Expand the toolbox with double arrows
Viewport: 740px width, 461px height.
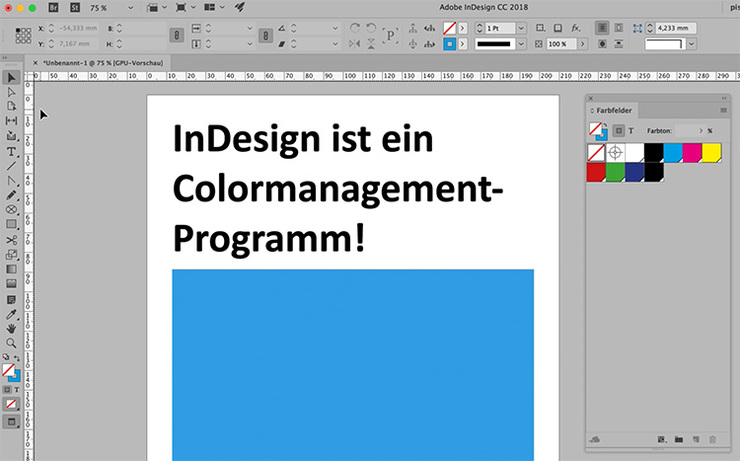(x=5, y=58)
